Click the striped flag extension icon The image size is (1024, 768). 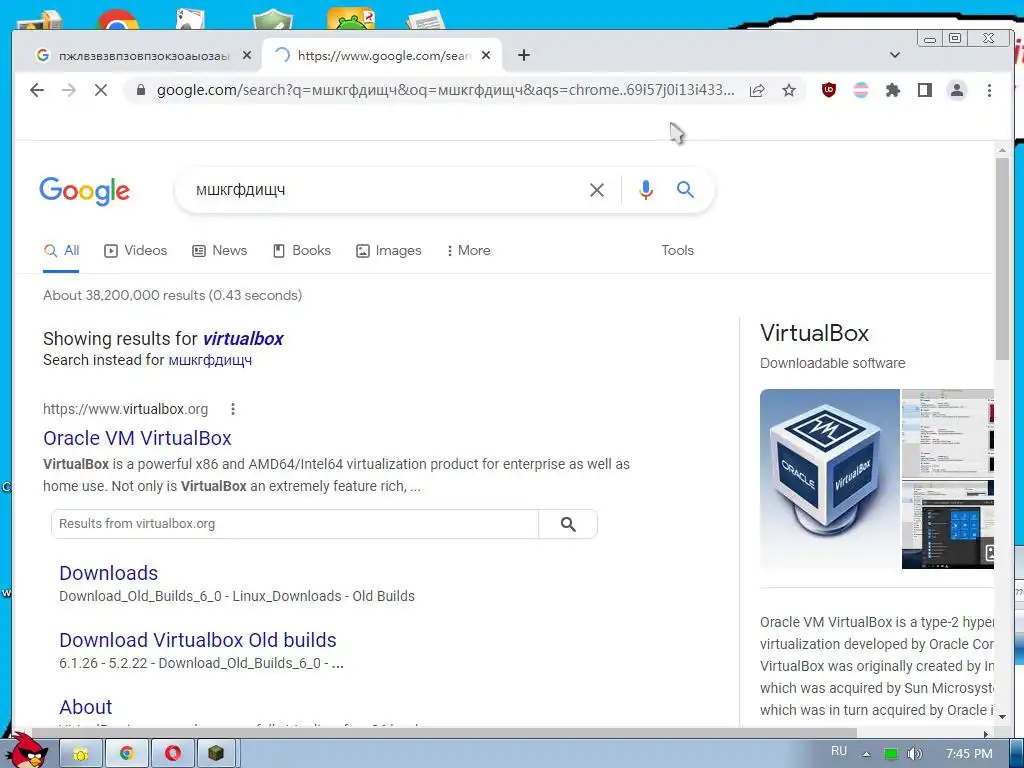pyautogui.click(x=861, y=90)
